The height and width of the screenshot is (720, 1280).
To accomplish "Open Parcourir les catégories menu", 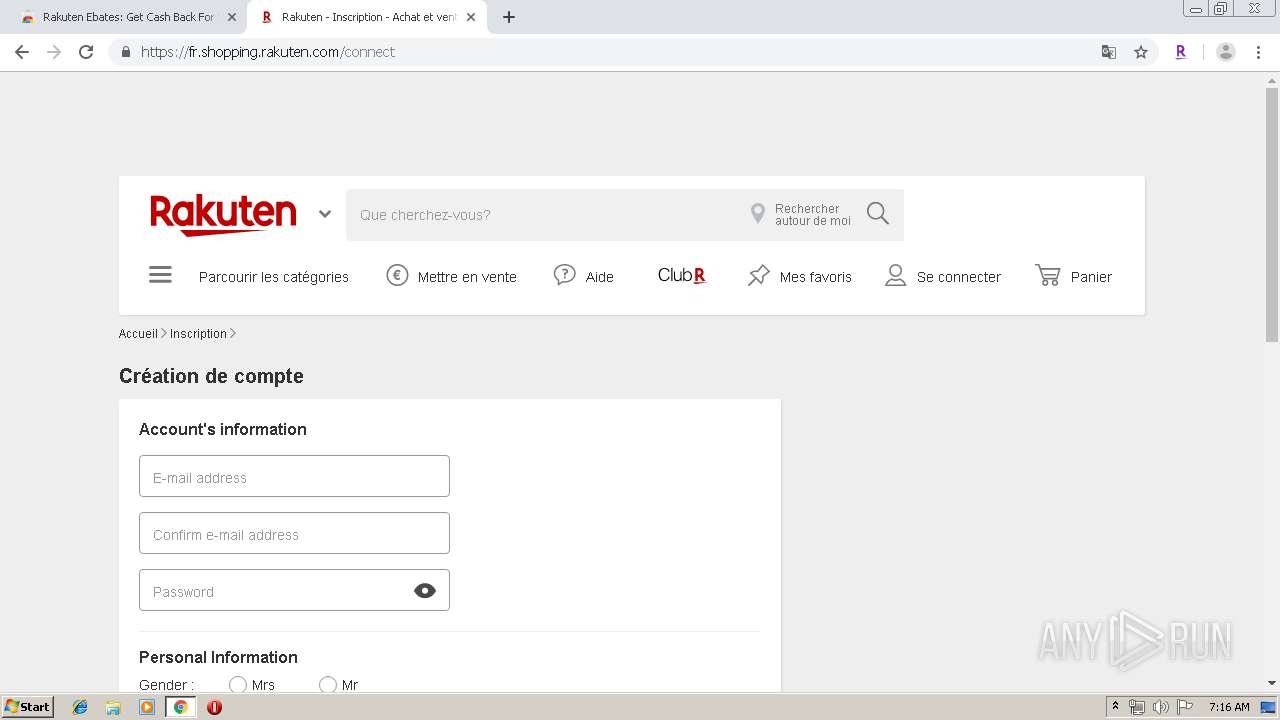I will pyautogui.click(x=274, y=277).
